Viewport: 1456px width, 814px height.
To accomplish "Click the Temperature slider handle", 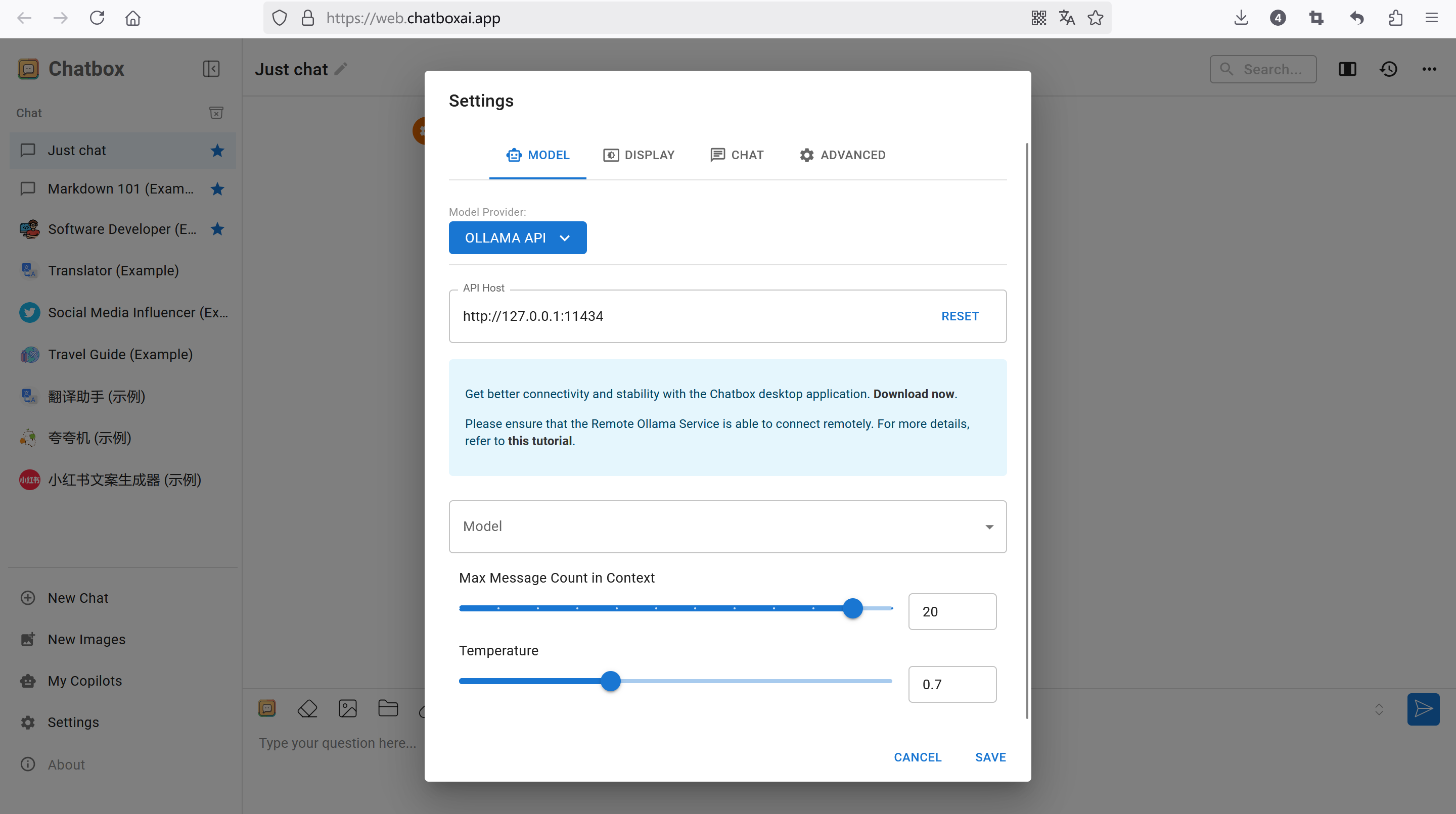I will point(610,681).
